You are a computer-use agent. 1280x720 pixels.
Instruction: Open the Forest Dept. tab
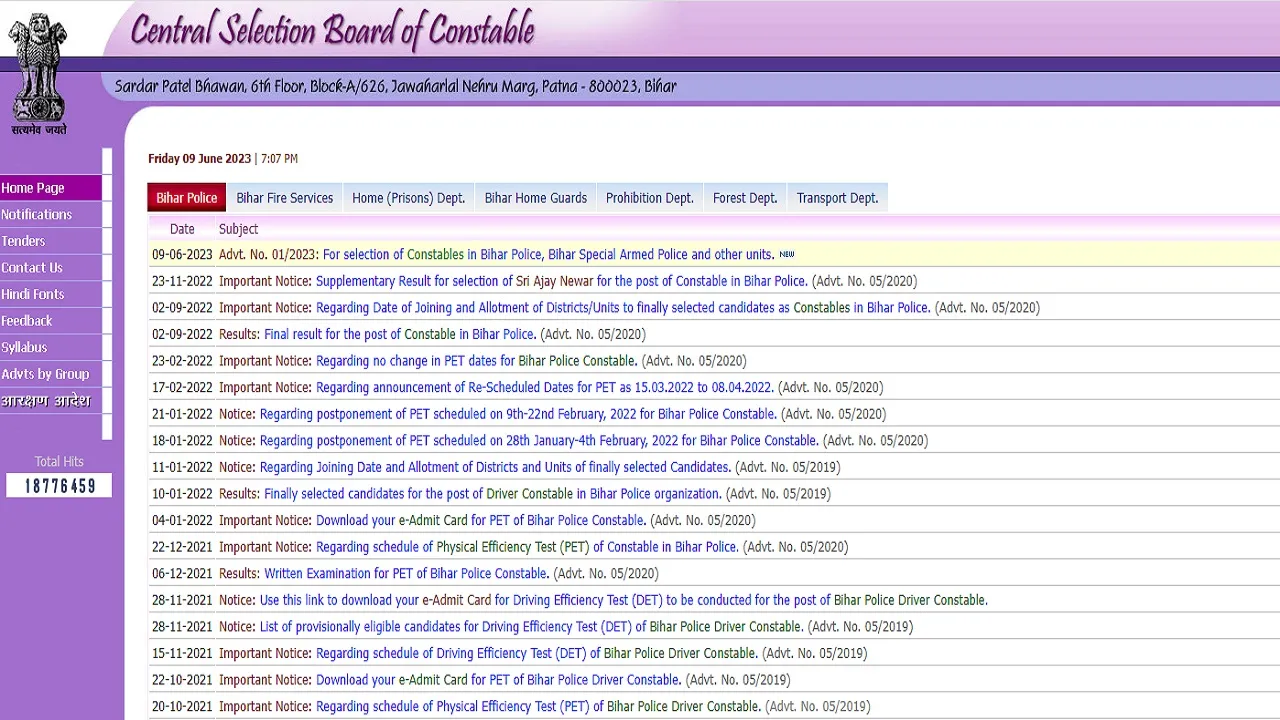click(x=745, y=198)
